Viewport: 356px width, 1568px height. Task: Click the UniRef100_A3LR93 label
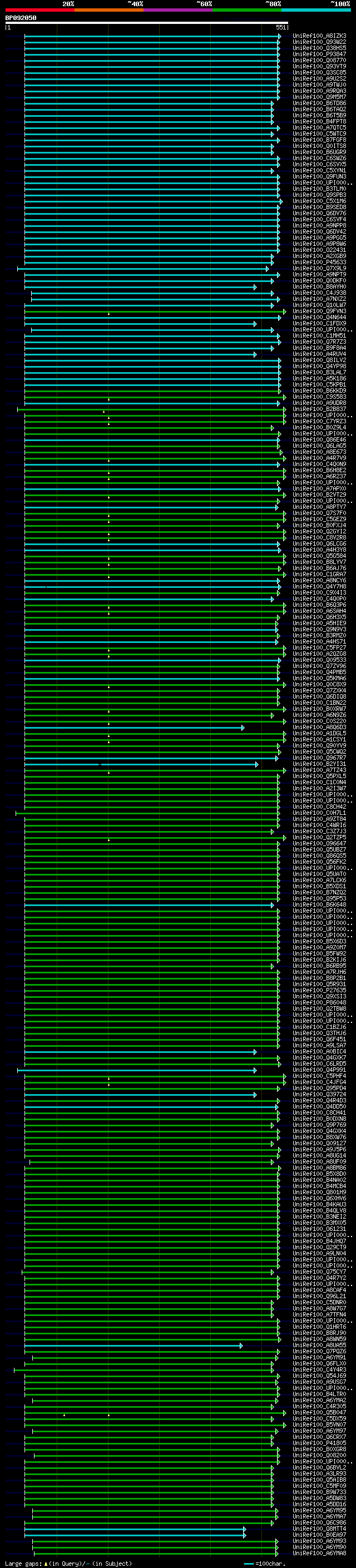point(319,1473)
